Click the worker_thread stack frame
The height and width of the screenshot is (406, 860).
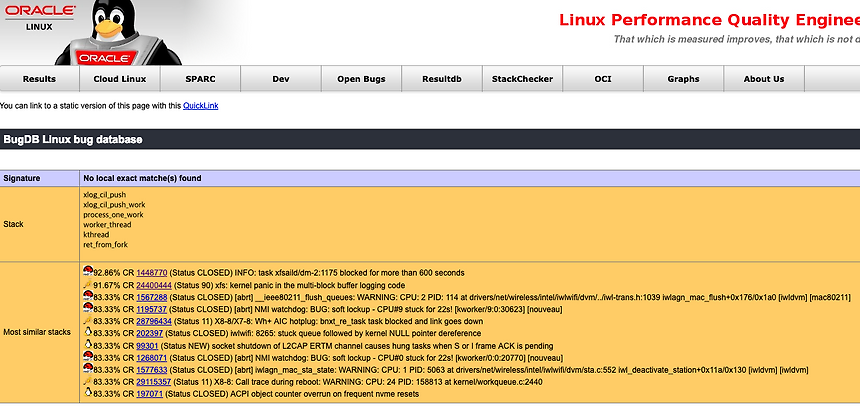tap(107, 224)
